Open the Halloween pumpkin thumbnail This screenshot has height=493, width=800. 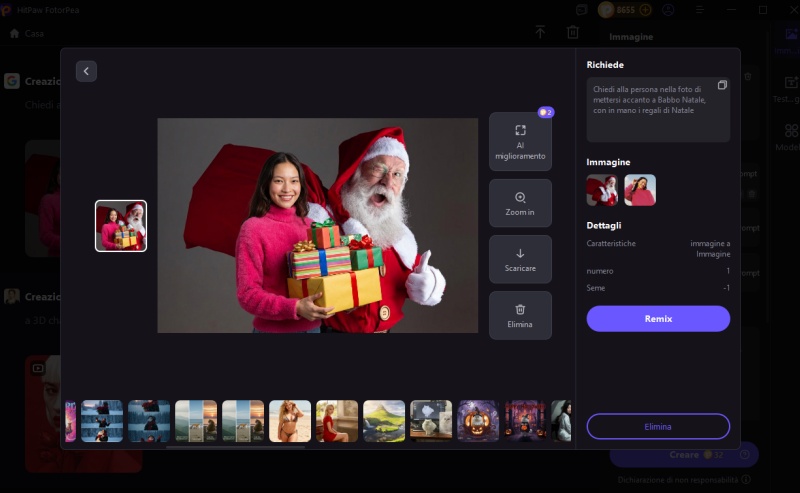coord(478,421)
